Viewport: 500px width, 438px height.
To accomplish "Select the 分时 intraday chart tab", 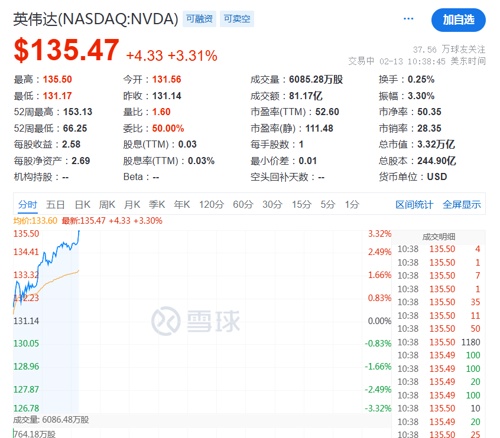I will pyautogui.click(x=28, y=204).
